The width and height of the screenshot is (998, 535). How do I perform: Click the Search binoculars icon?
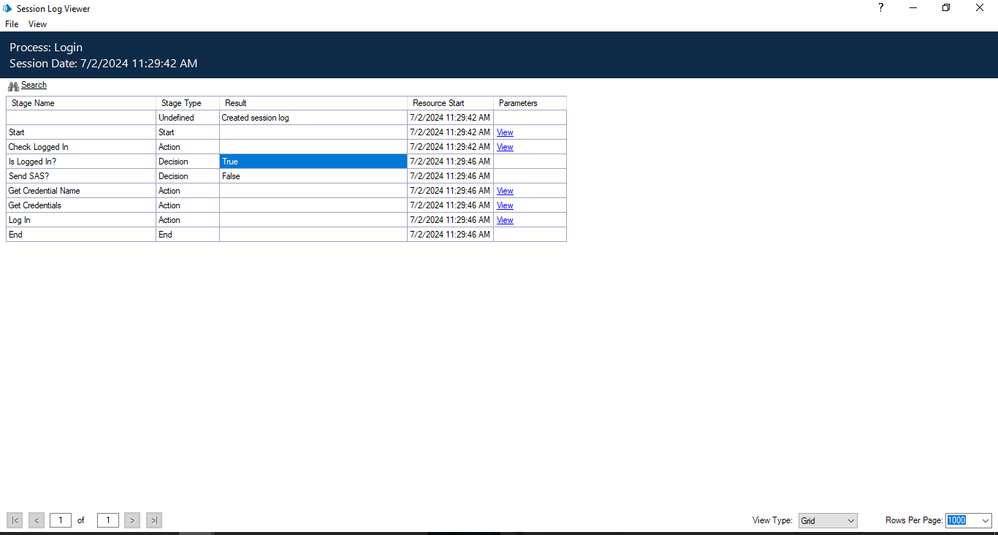13,86
